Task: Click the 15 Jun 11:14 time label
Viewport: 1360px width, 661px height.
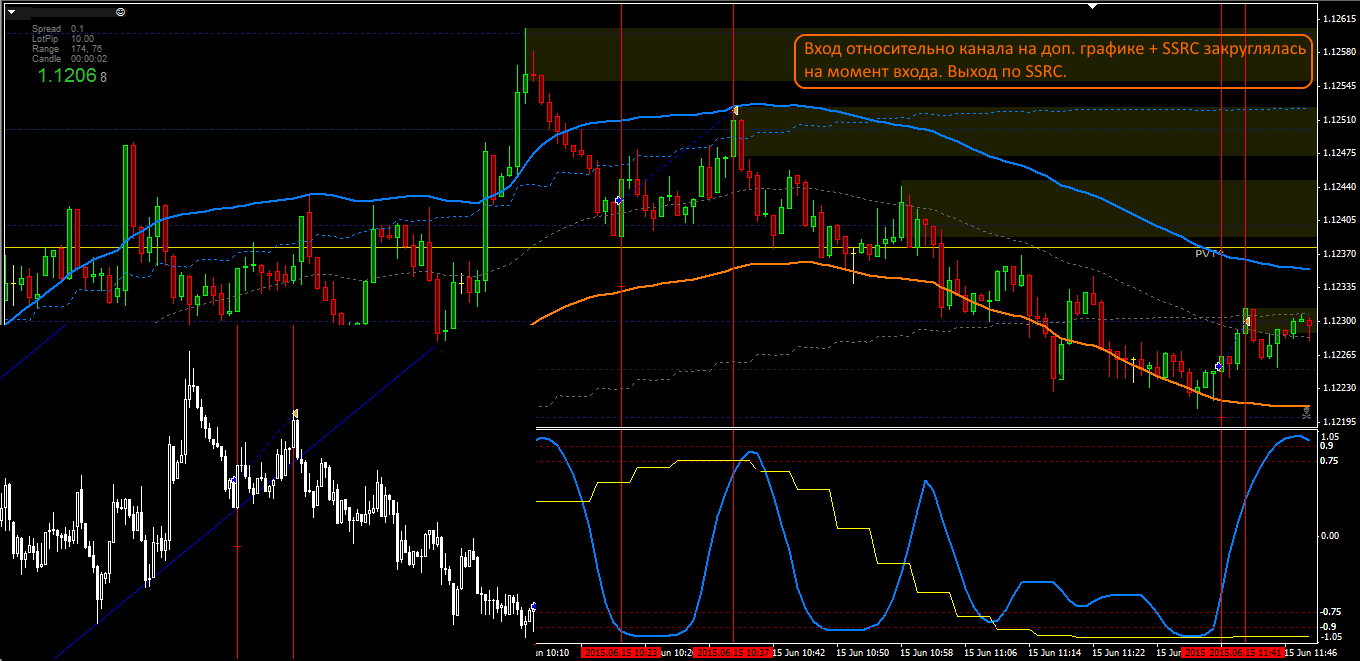Action: (x=1056, y=652)
